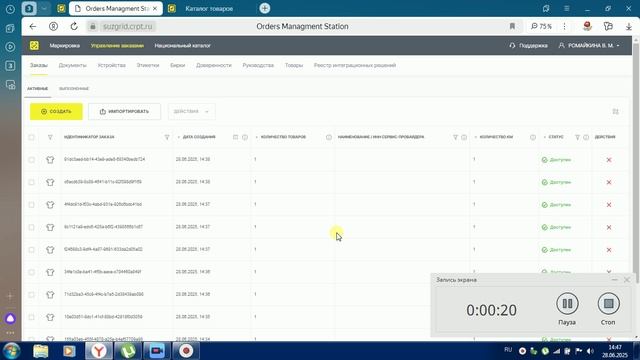Viewport: 640px width, 360px height.
Task: Sort by Дата создания column
Action: (196, 137)
